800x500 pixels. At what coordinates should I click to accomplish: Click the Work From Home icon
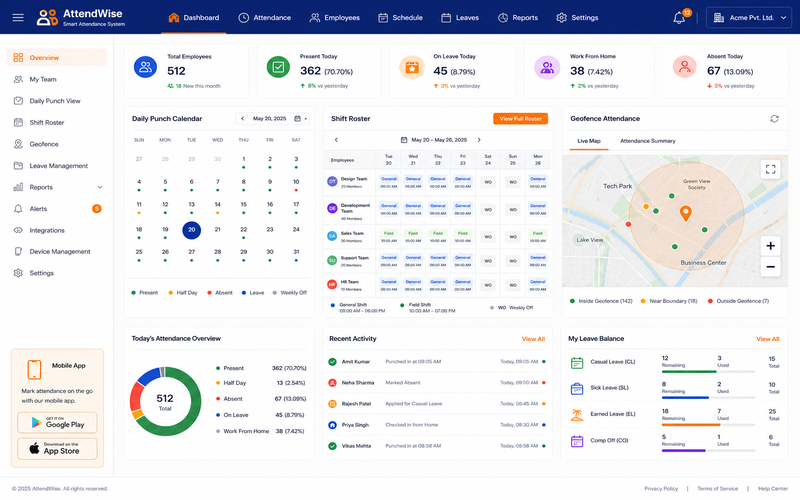(547, 67)
